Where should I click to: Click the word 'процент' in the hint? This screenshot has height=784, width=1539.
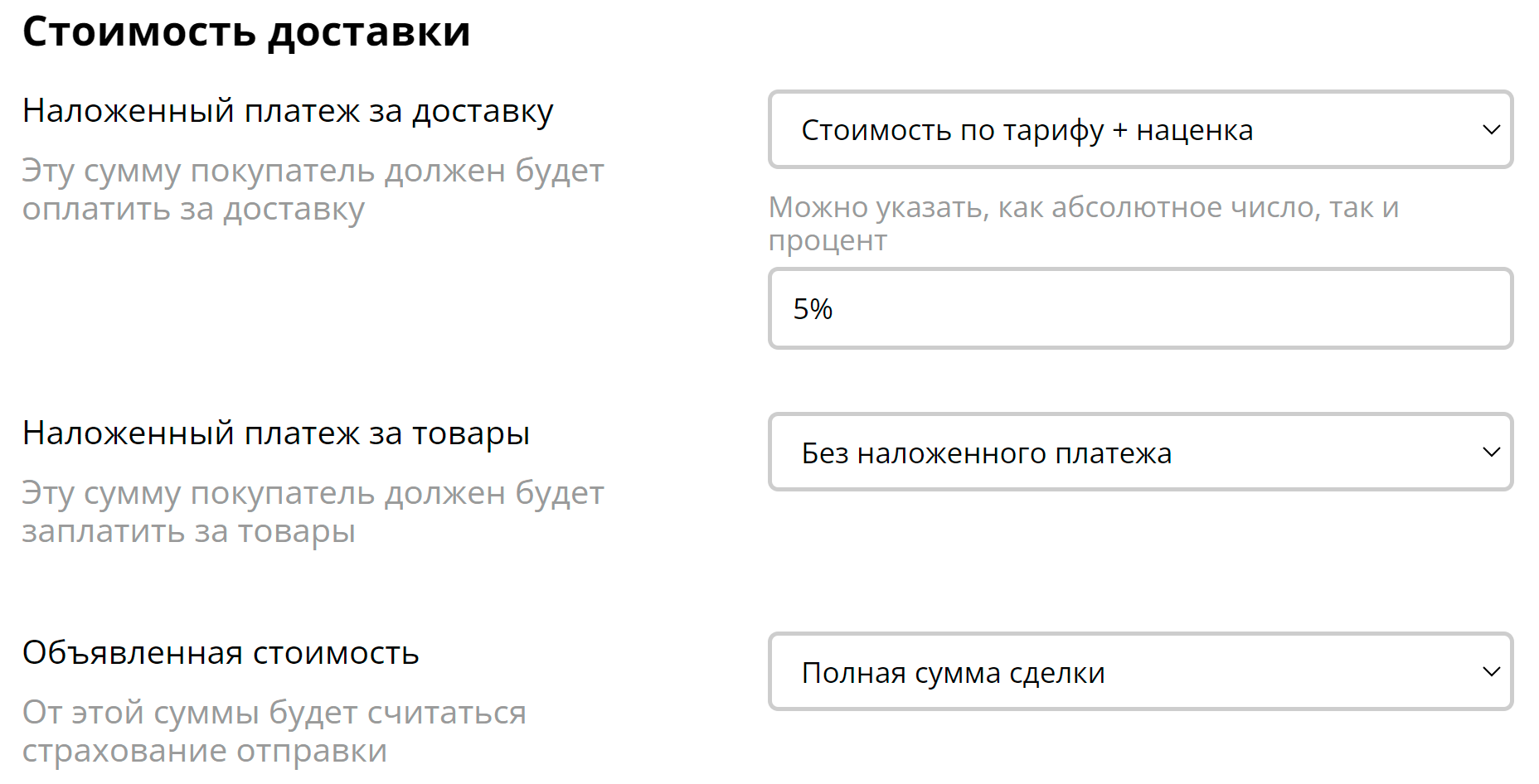click(828, 240)
